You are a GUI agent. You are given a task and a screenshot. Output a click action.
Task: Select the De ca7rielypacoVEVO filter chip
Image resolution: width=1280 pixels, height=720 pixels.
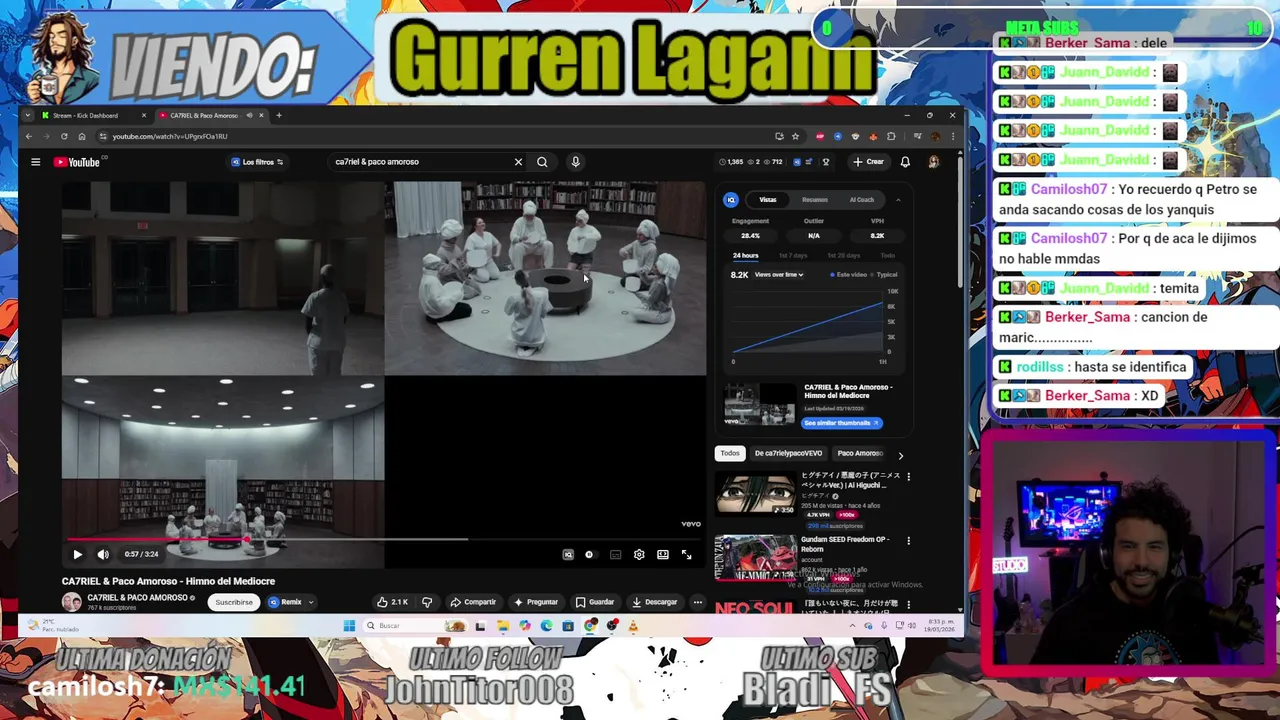tap(788, 454)
